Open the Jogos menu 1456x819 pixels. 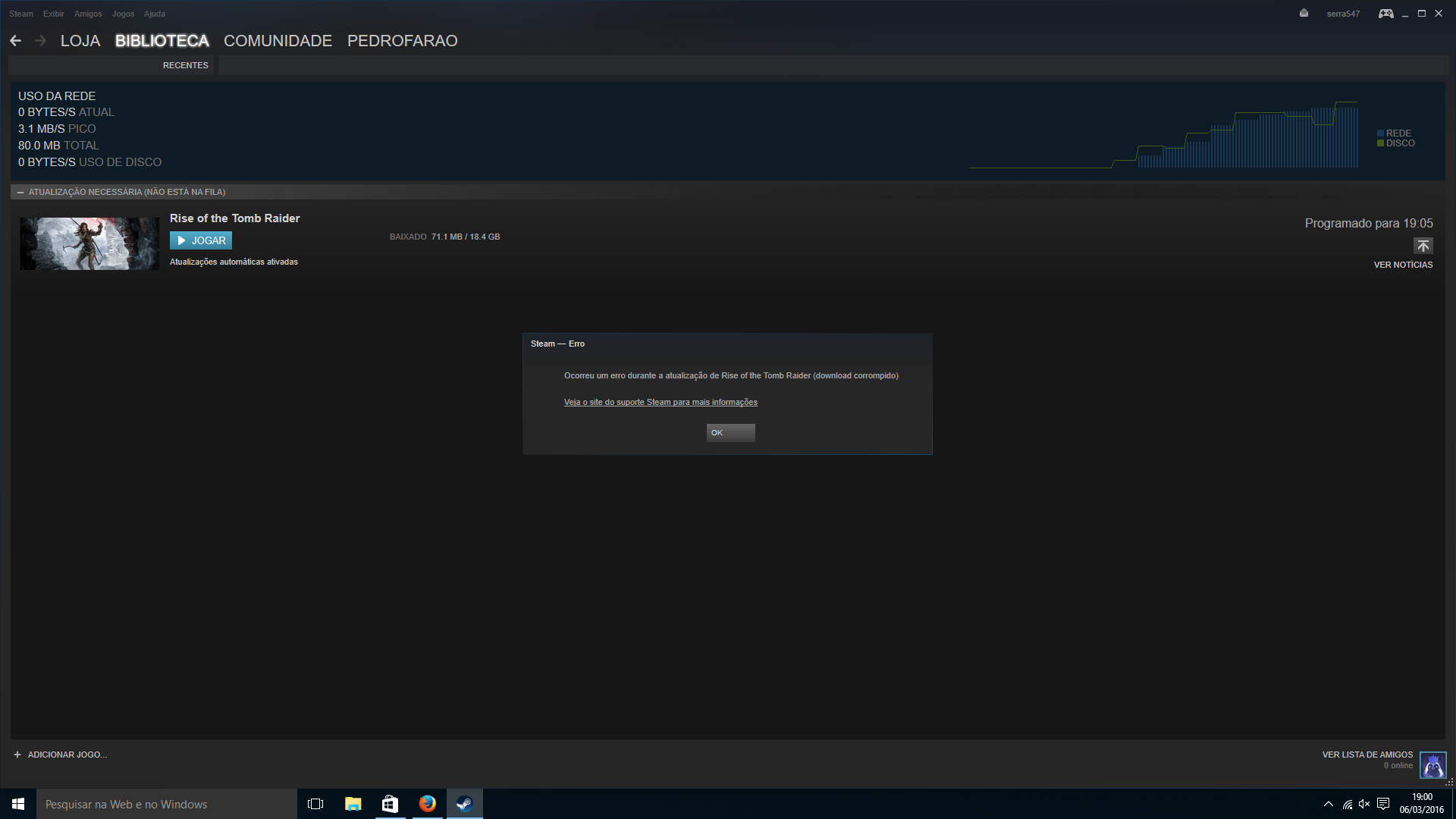pyautogui.click(x=123, y=14)
